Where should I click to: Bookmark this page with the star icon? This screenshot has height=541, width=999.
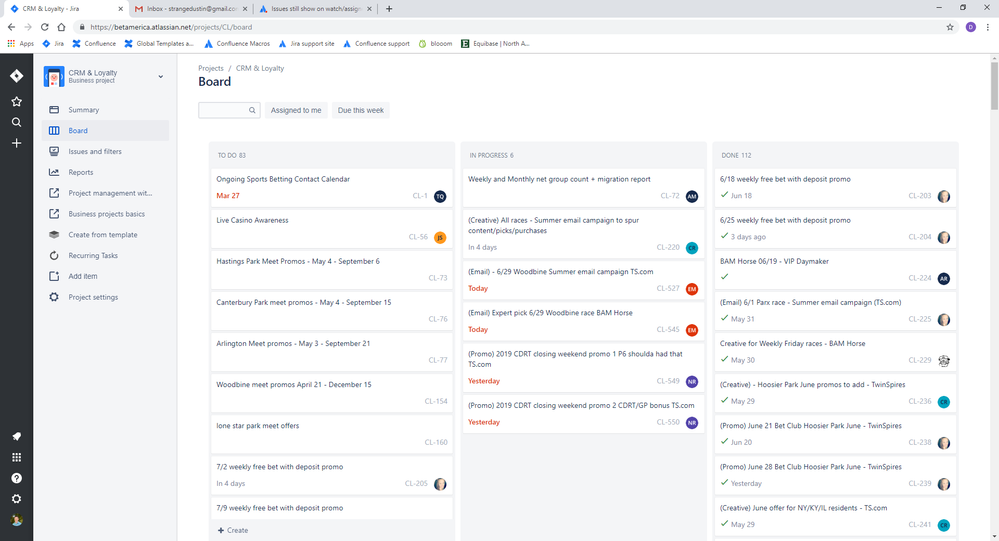(x=950, y=27)
